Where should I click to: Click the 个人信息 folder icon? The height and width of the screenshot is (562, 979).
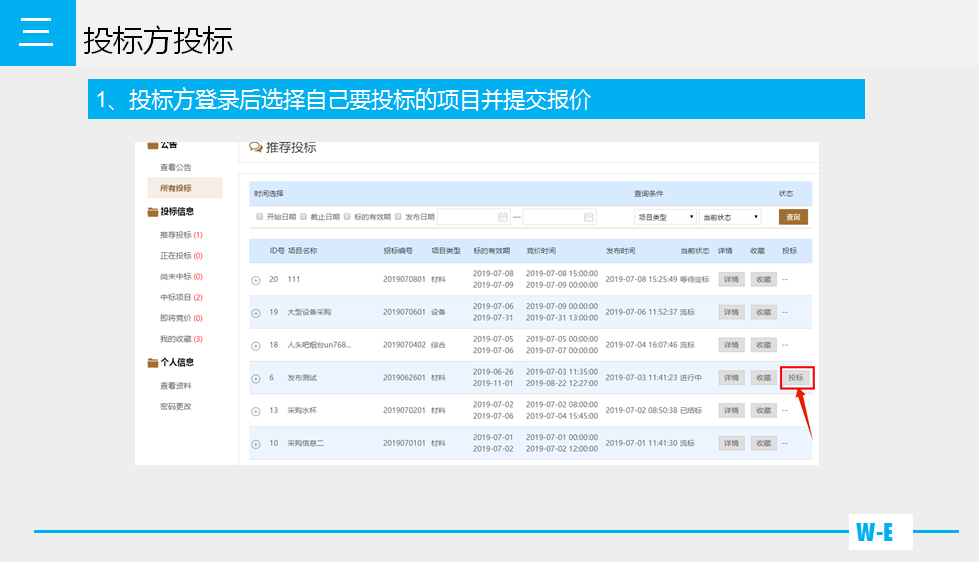(153, 363)
